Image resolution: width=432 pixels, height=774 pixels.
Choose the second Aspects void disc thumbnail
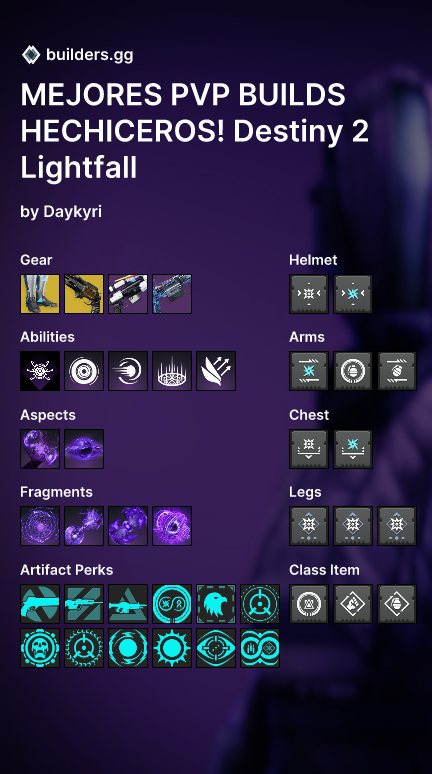(84, 449)
